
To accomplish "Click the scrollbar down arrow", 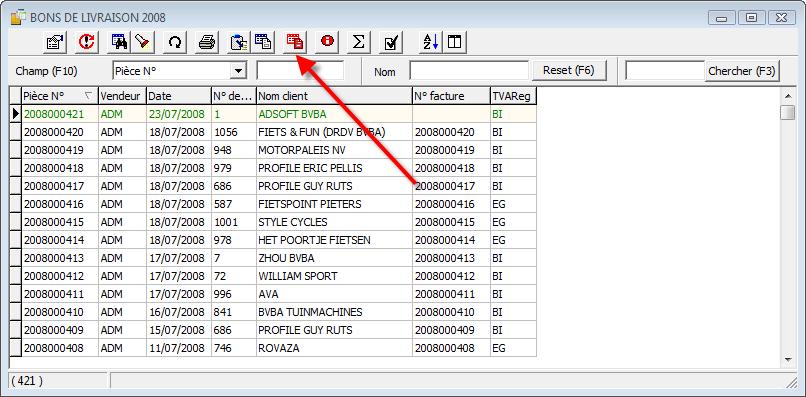I will pos(787,359).
